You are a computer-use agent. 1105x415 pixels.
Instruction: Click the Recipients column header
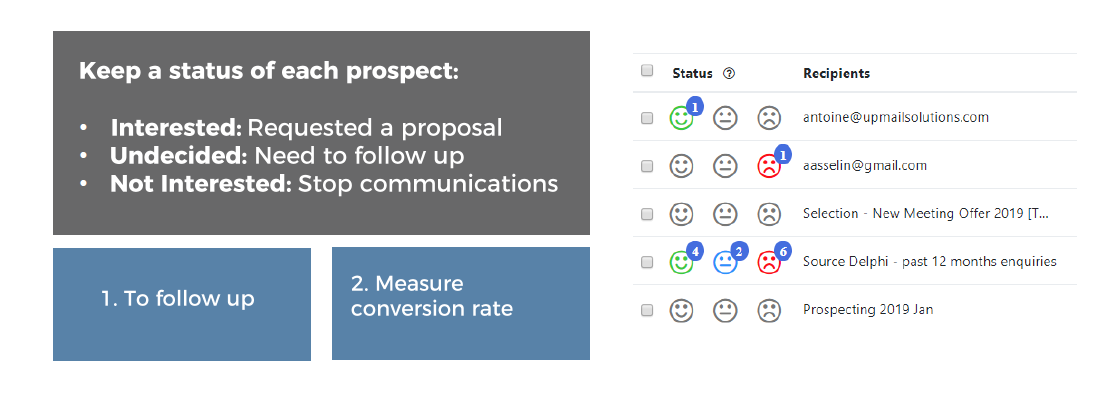coord(837,73)
